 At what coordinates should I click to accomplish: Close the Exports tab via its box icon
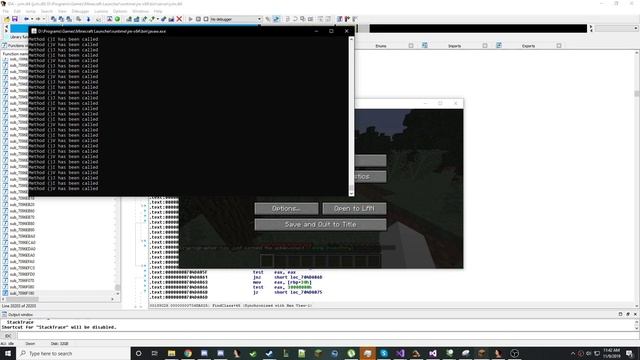559,46
